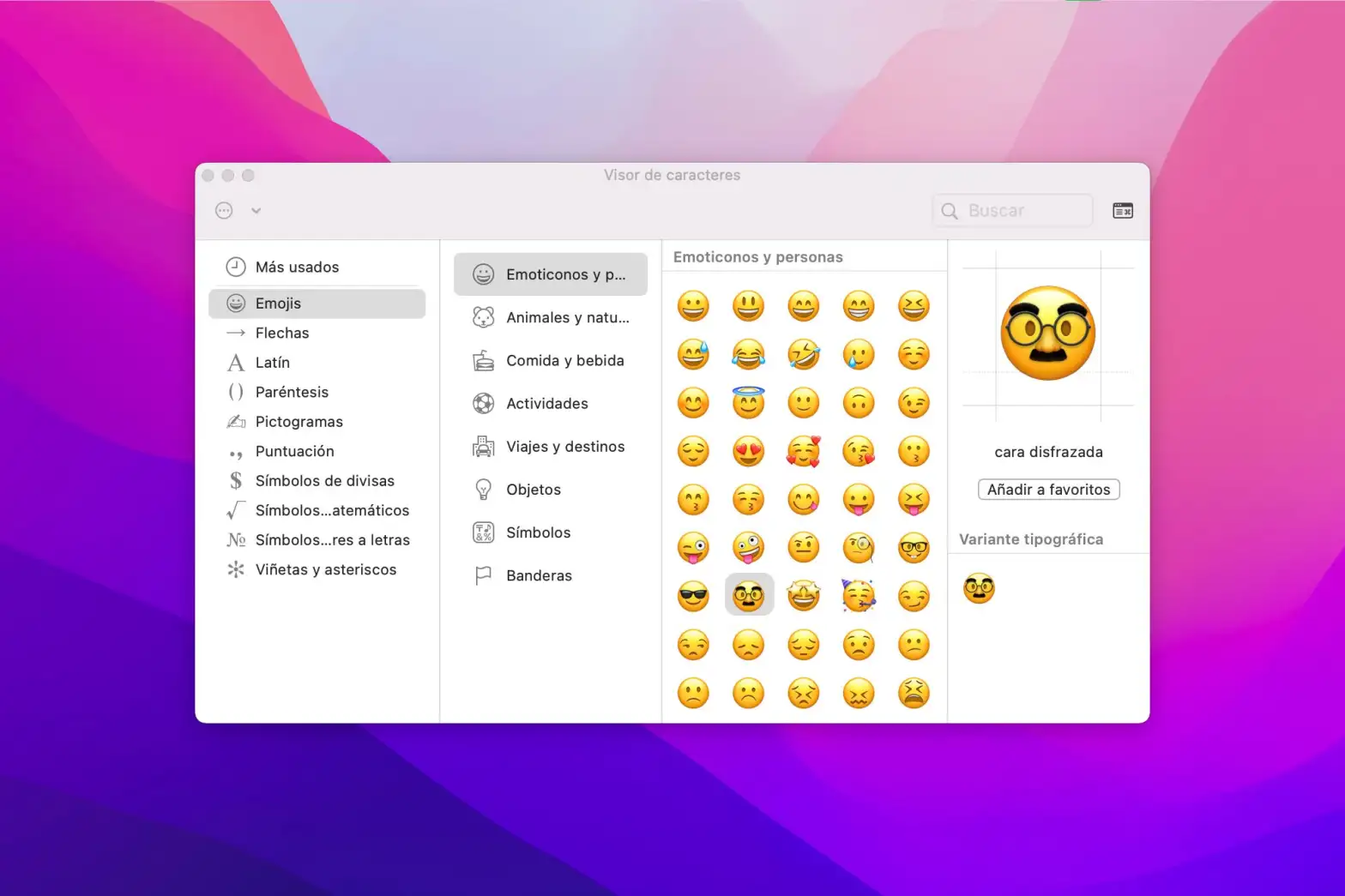Select the smiling face with hearts emoji

tap(804, 451)
